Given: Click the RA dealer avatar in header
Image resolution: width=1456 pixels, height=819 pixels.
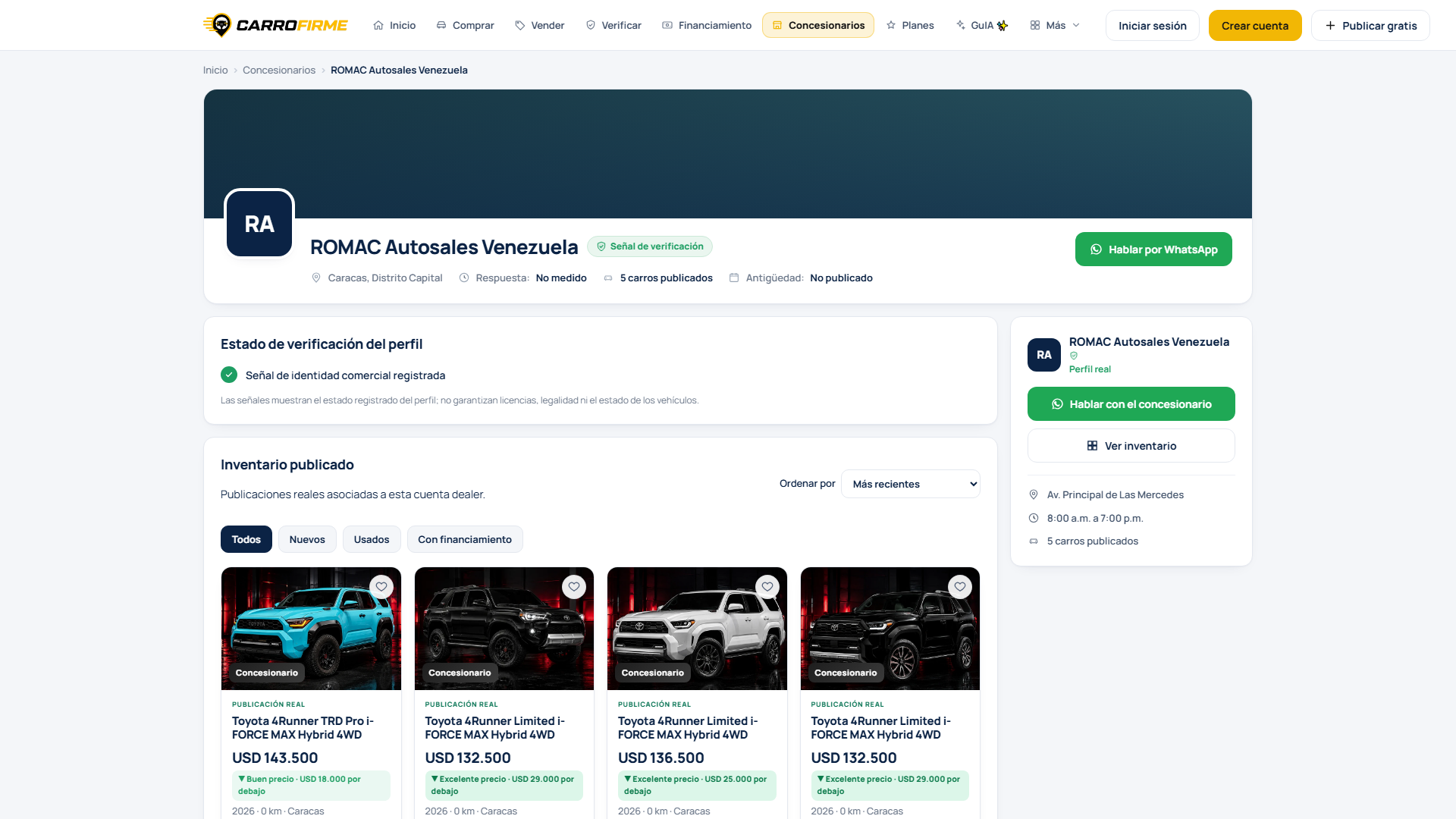Looking at the screenshot, I should coord(259,224).
